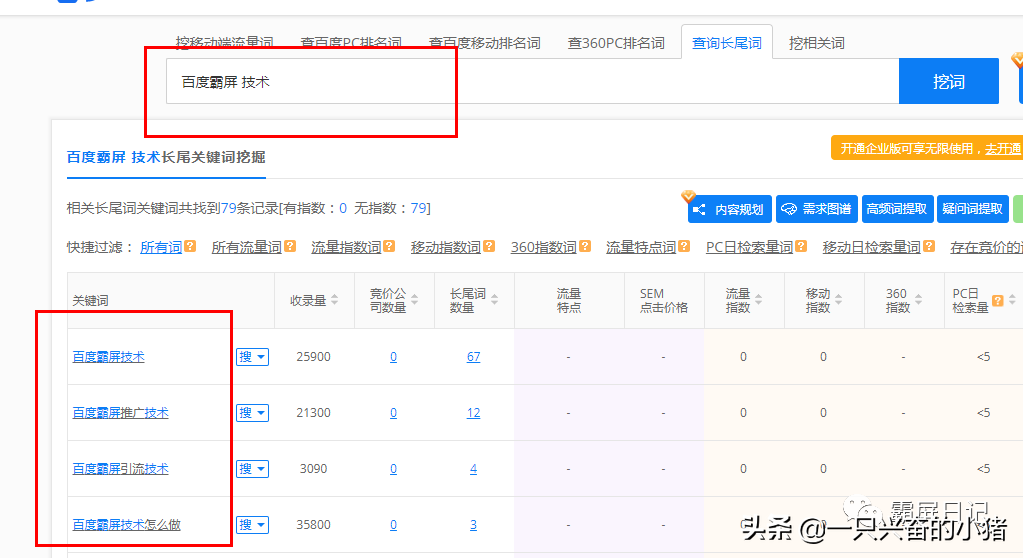Open the 查询长尾词 tab

click(727, 43)
